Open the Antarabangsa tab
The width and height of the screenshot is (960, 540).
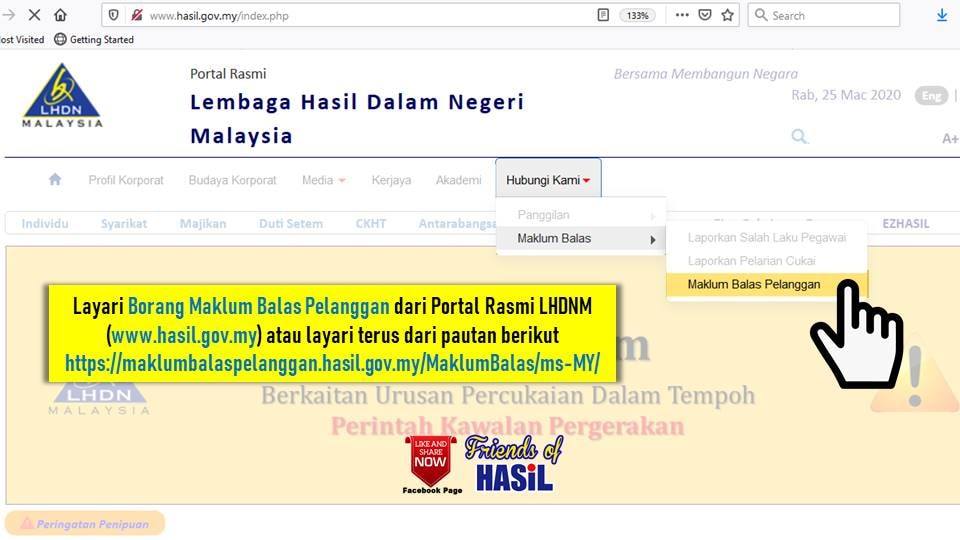tap(457, 223)
